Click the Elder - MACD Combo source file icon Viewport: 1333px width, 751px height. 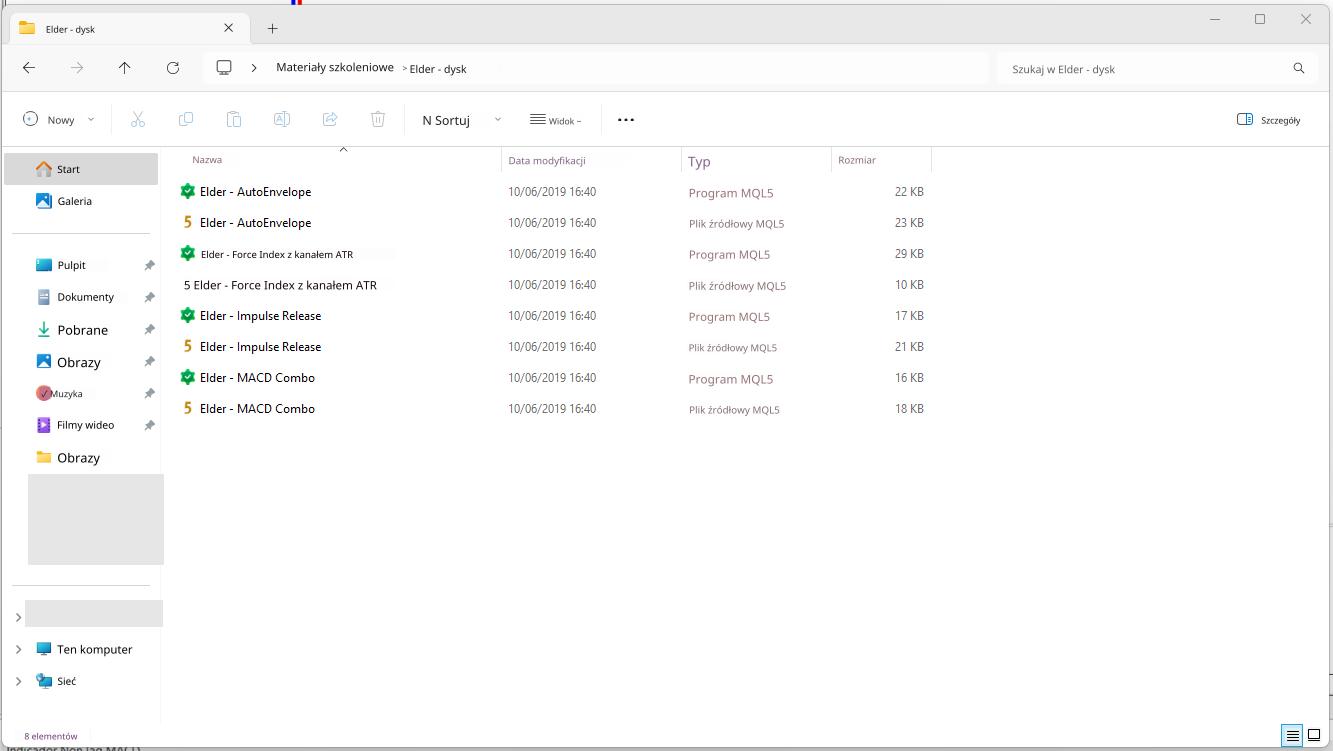coord(187,408)
